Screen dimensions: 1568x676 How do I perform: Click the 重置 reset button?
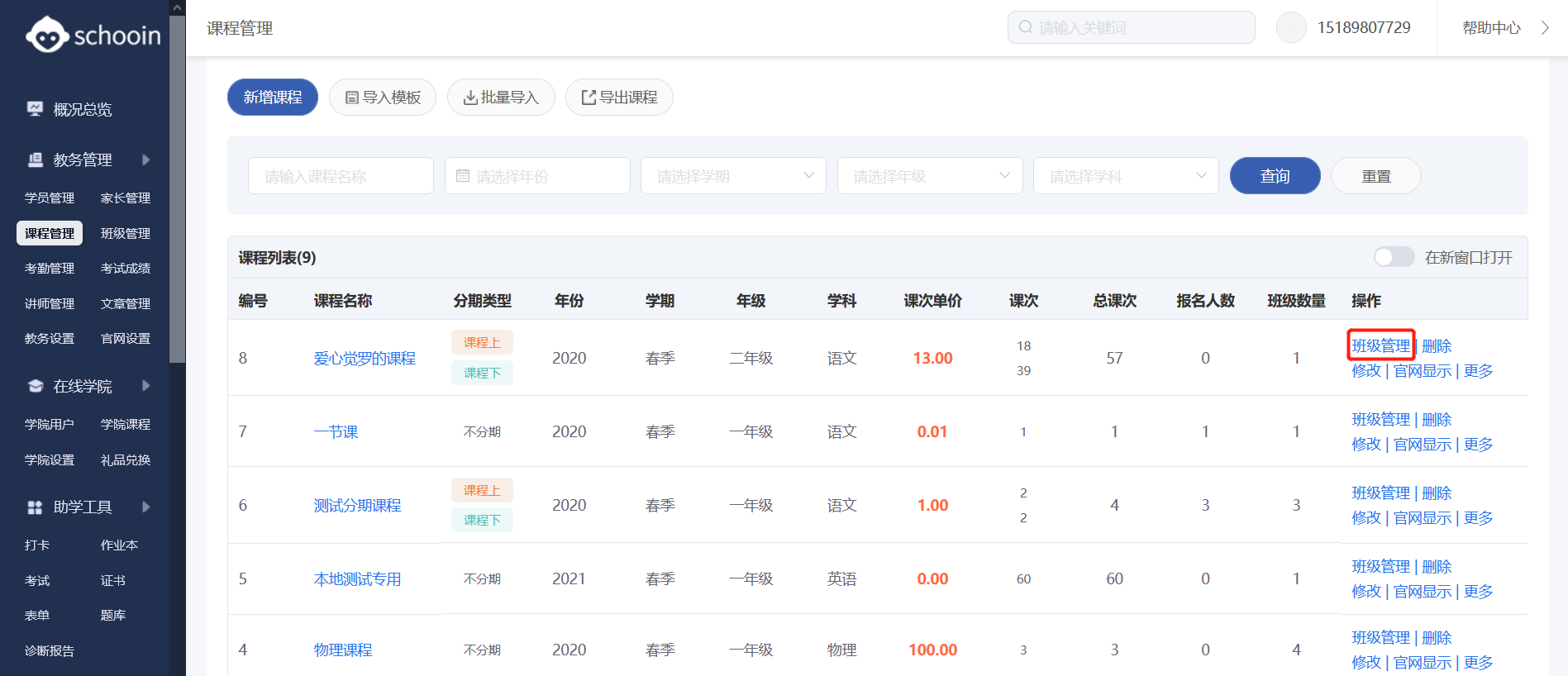[1376, 176]
